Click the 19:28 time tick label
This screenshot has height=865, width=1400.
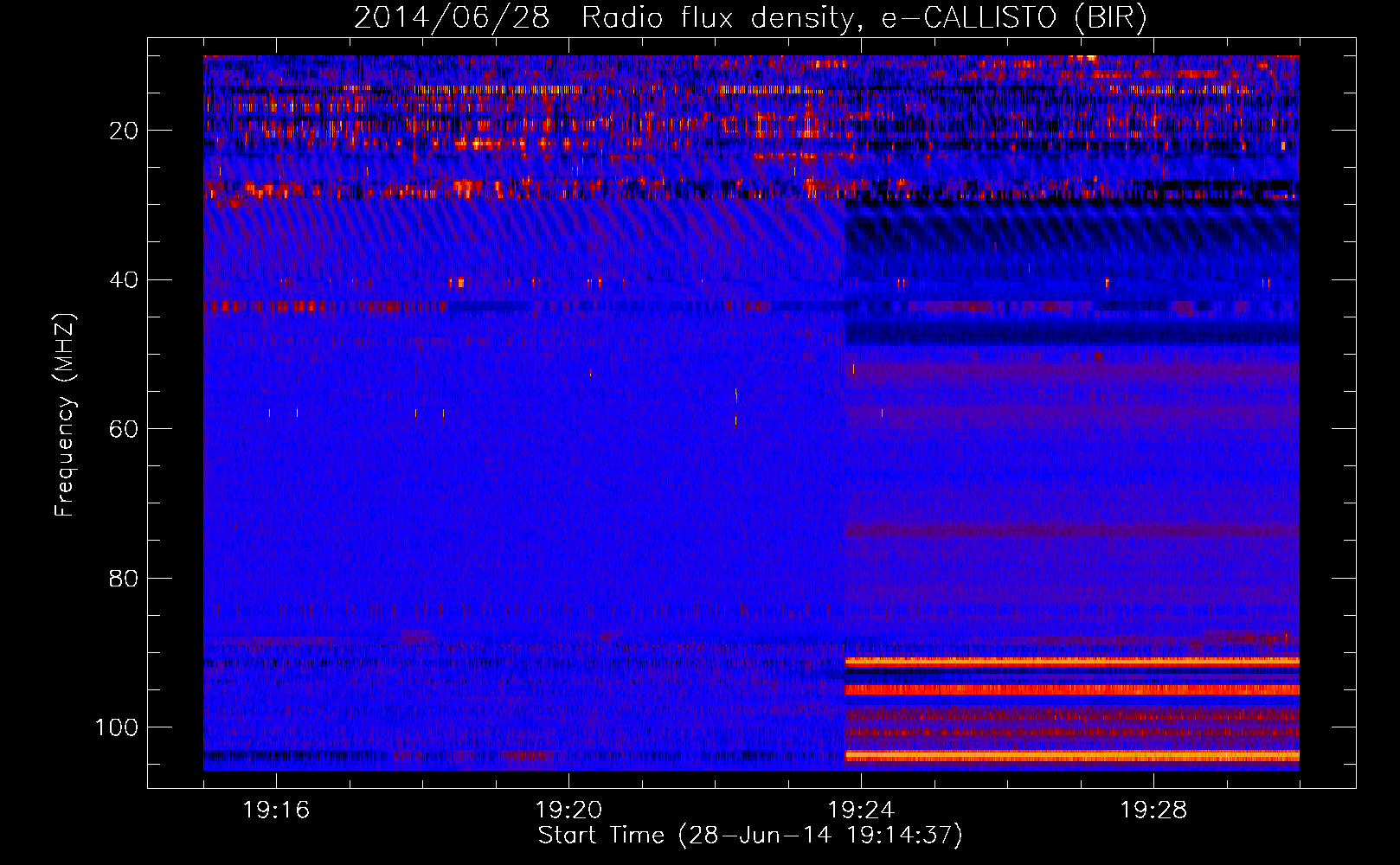pos(1153,811)
